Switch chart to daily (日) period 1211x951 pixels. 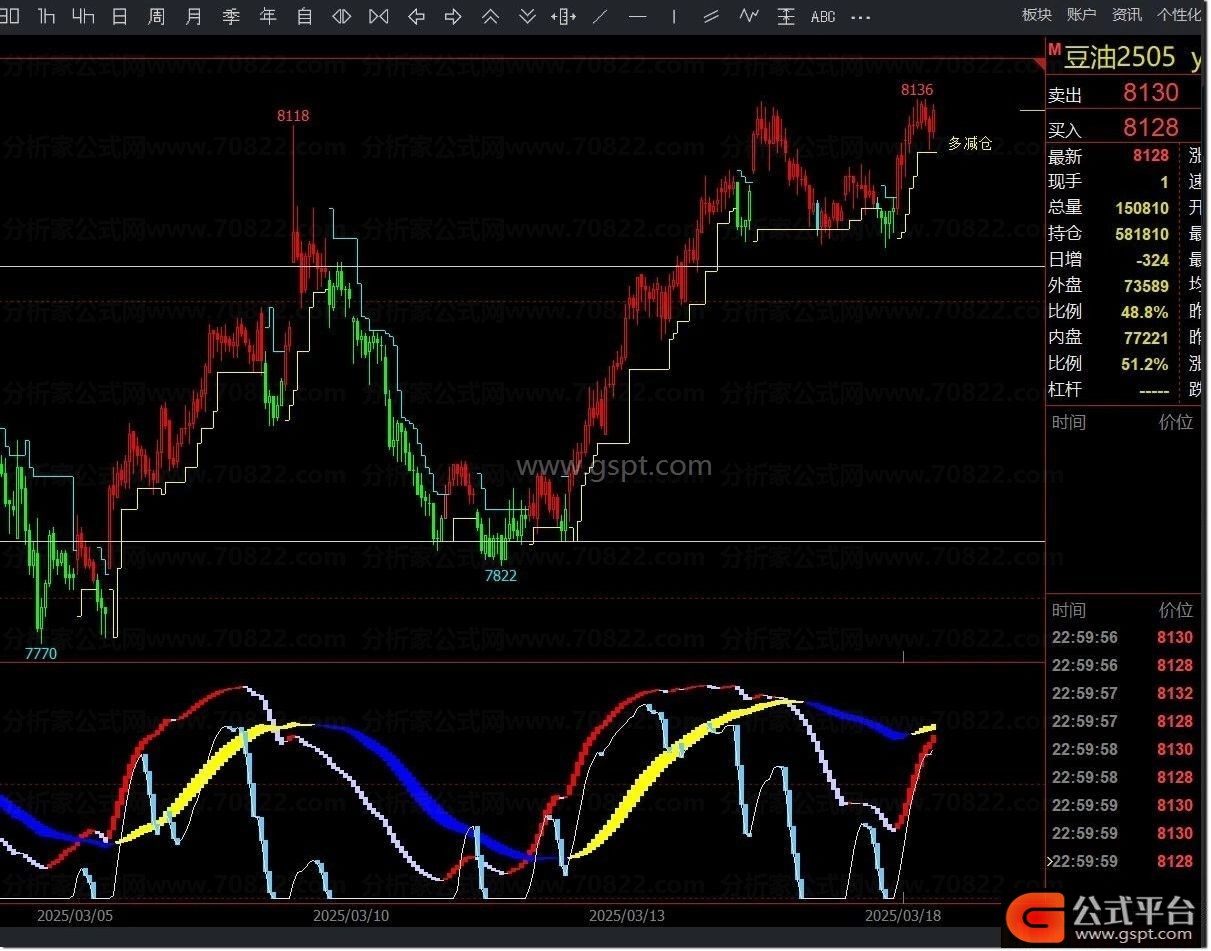pyautogui.click(x=120, y=15)
